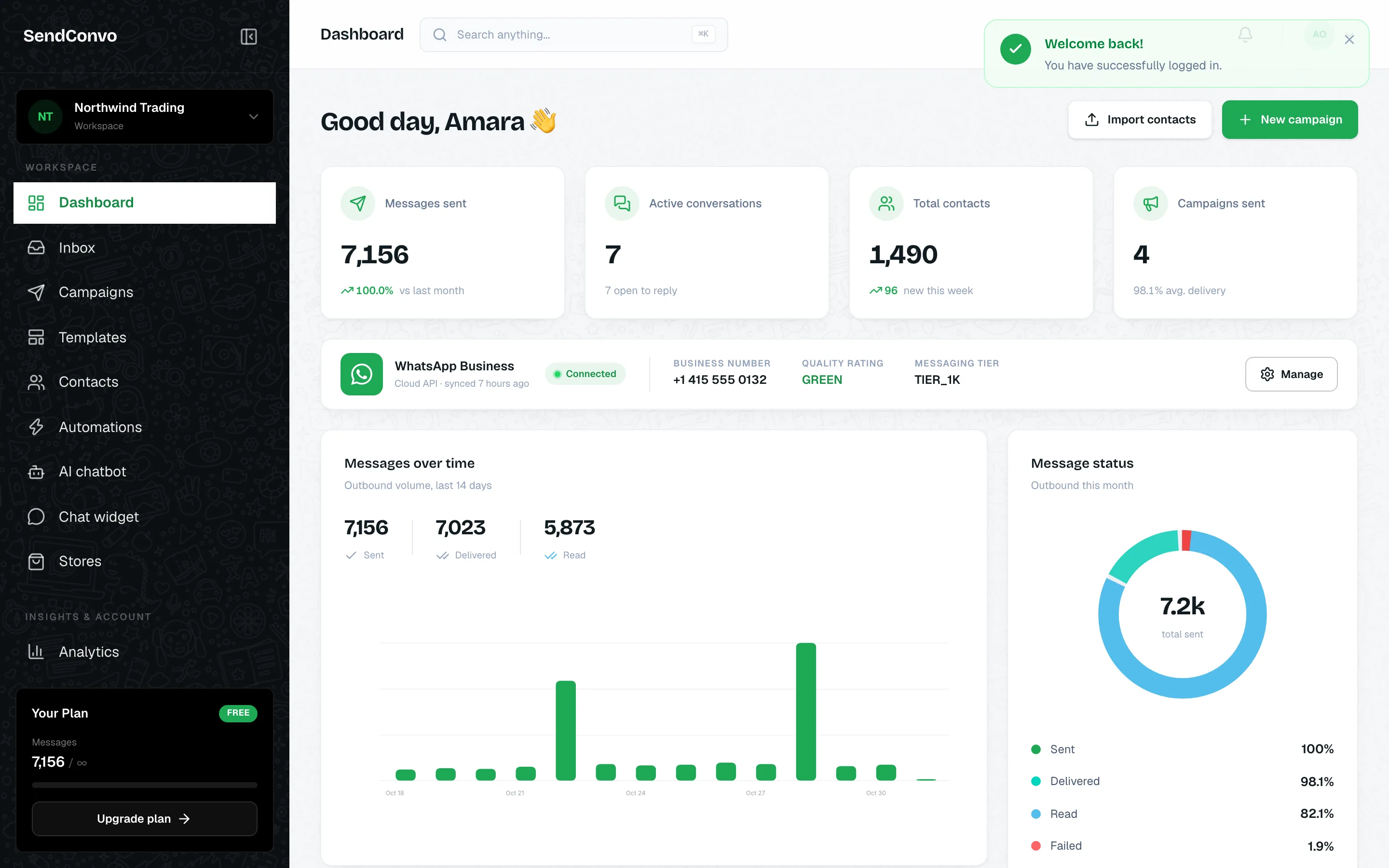
Task: Click the GREEN quality rating value
Action: 822,380
